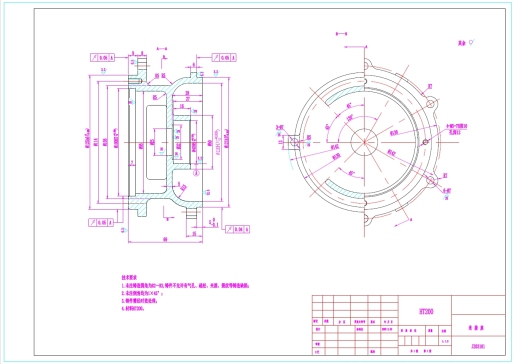This screenshot has width=515, height=364.
Task: Click the upper-right mounting lug hole
Action: (x=430, y=104)
